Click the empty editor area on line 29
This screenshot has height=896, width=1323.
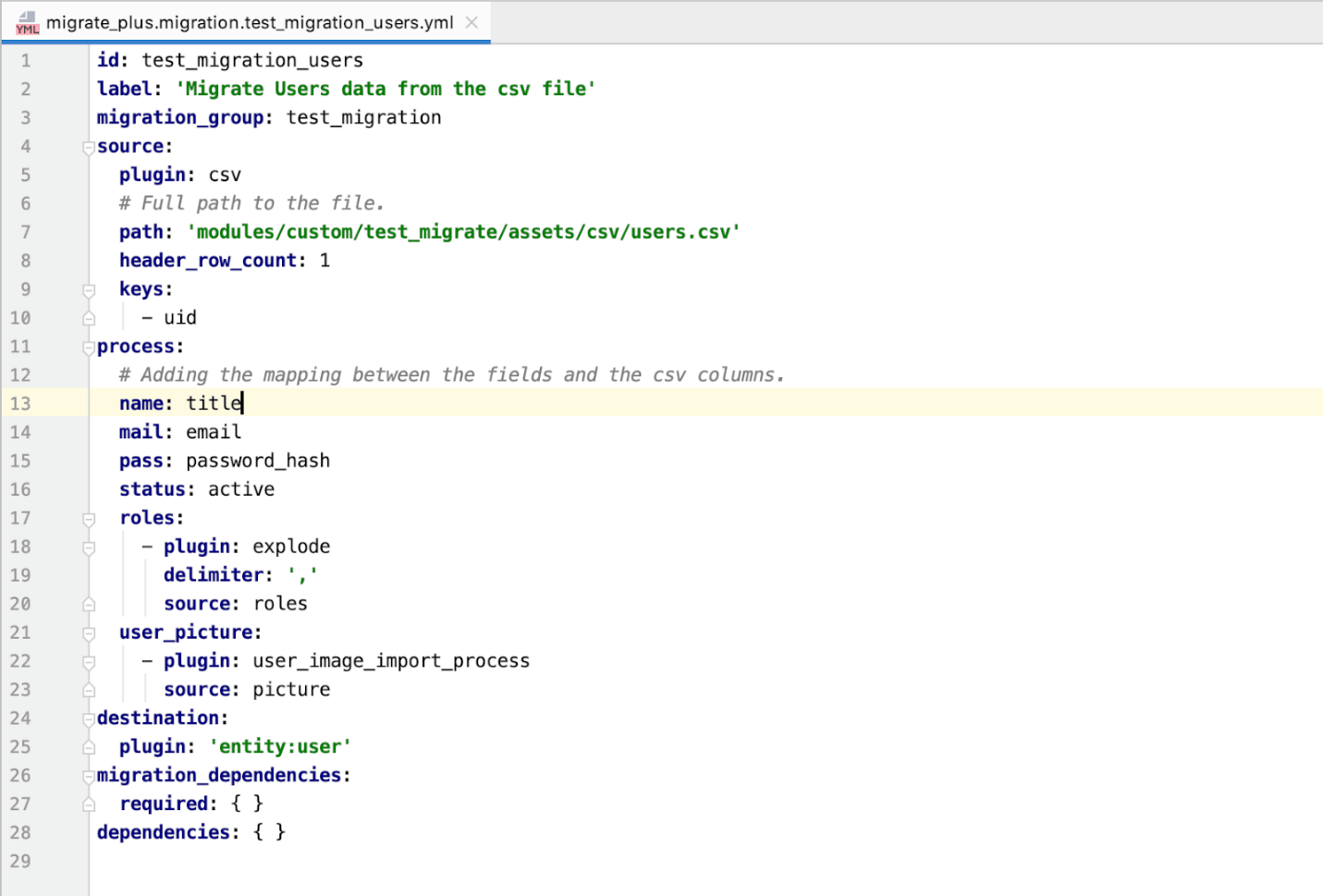click(x=370, y=861)
